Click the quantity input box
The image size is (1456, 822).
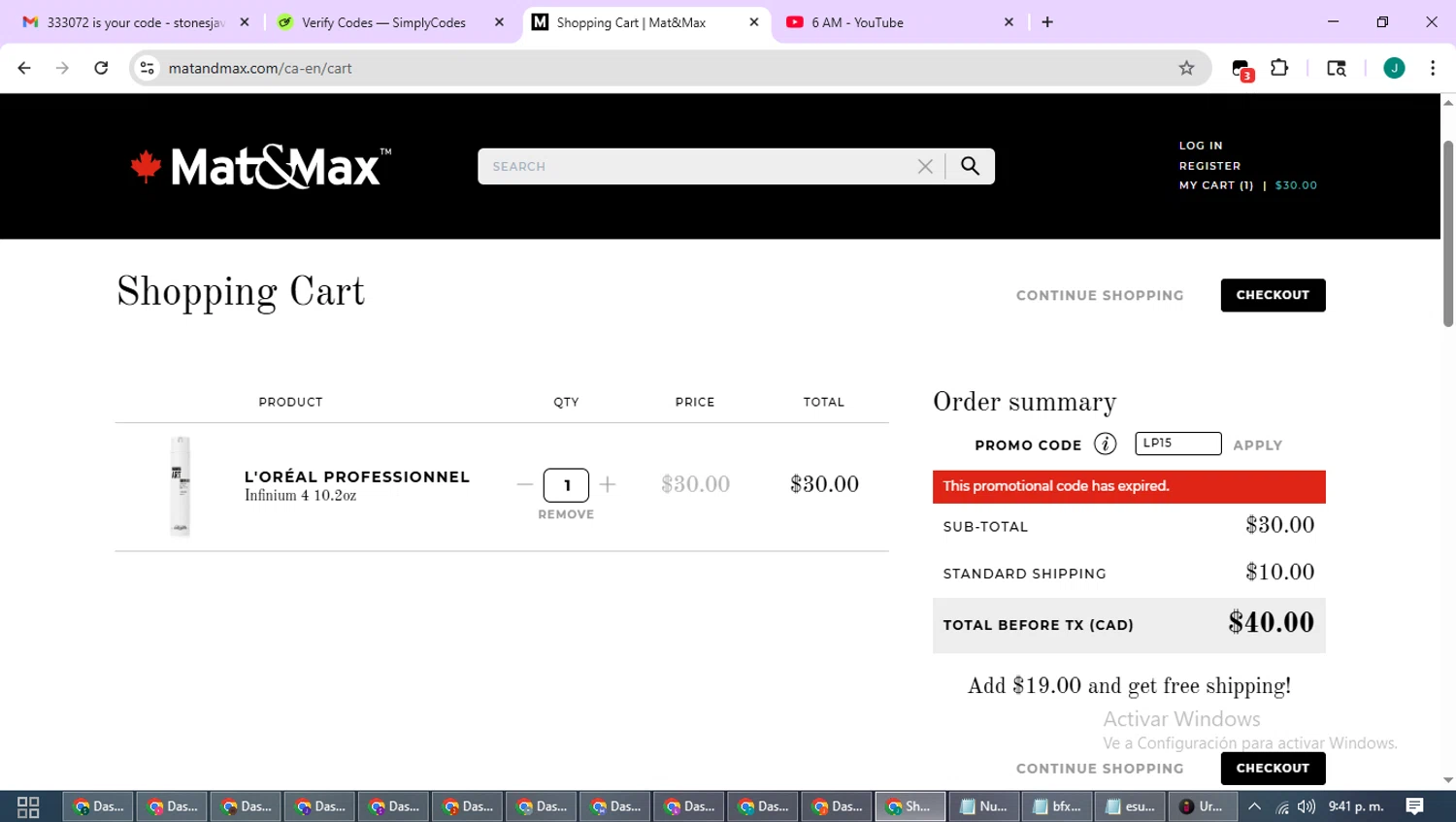click(x=566, y=484)
